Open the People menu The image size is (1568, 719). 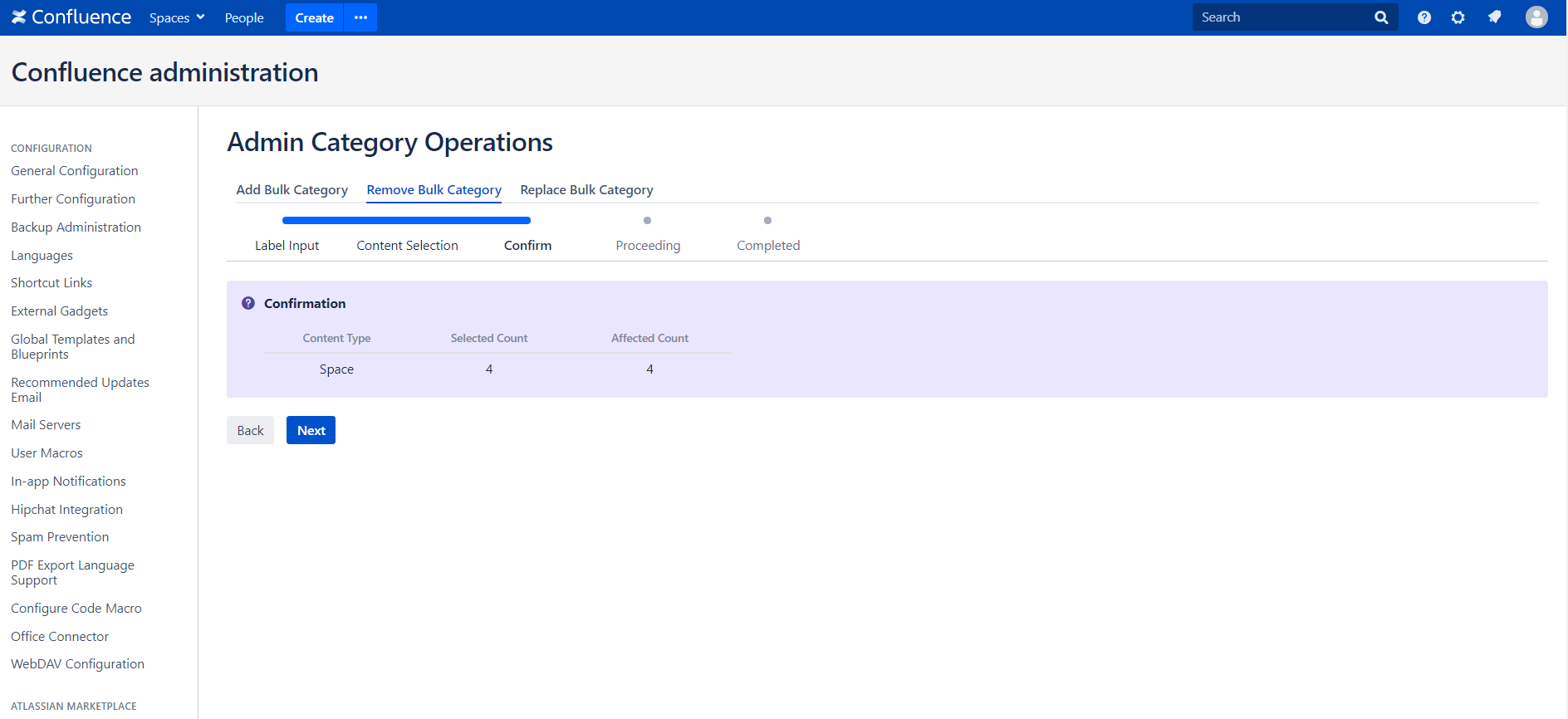point(244,17)
